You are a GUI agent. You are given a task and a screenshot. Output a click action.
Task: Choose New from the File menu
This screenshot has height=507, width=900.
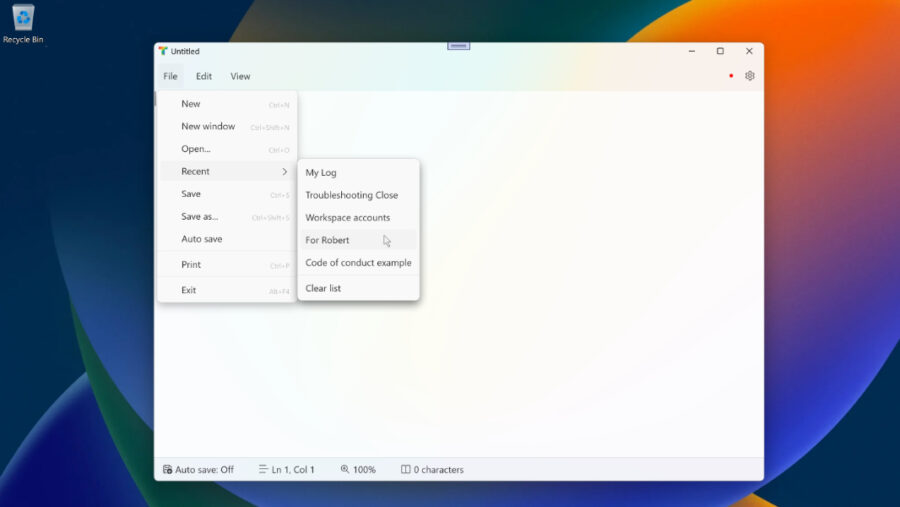(191, 104)
